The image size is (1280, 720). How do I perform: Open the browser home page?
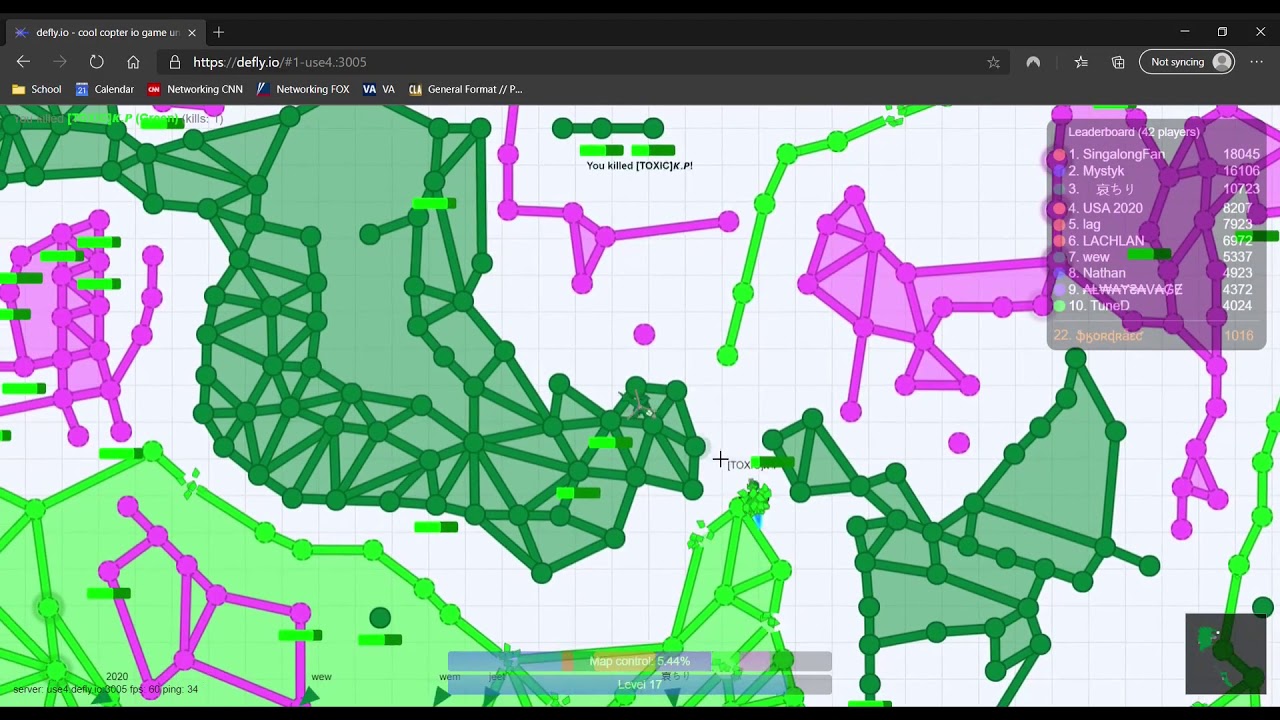pyautogui.click(x=133, y=62)
